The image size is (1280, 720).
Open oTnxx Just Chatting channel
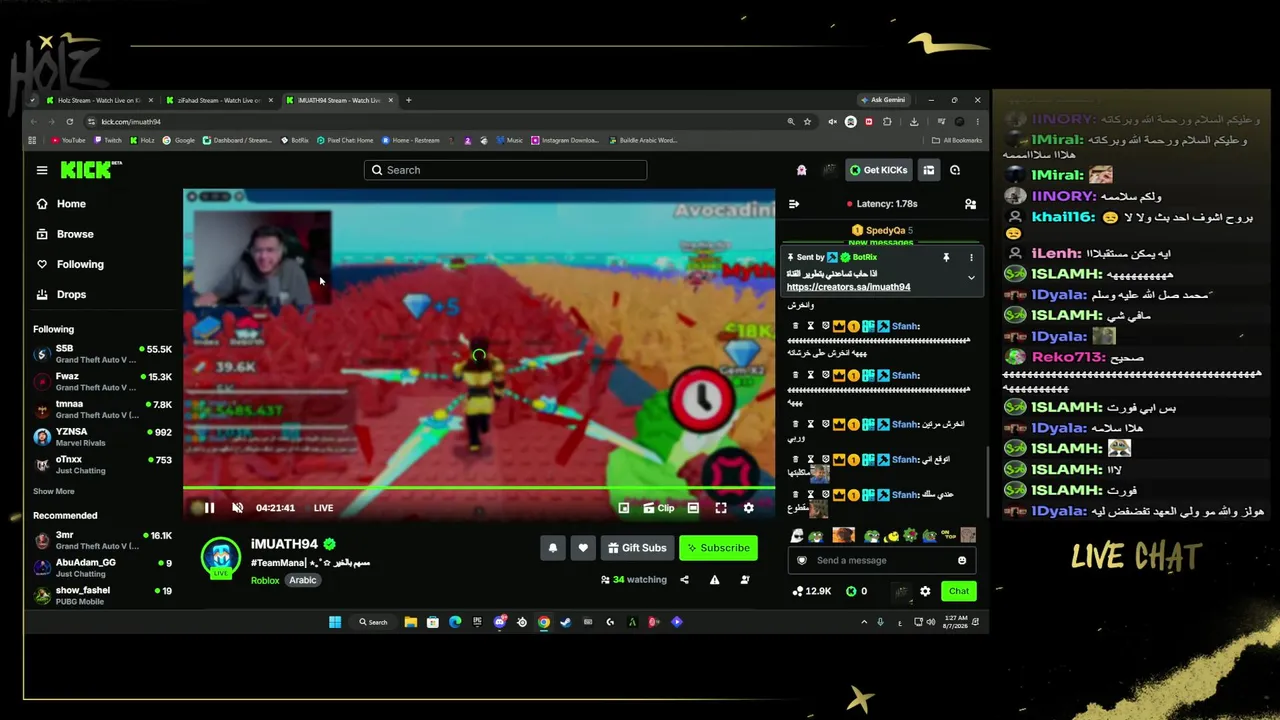coord(103,464)
